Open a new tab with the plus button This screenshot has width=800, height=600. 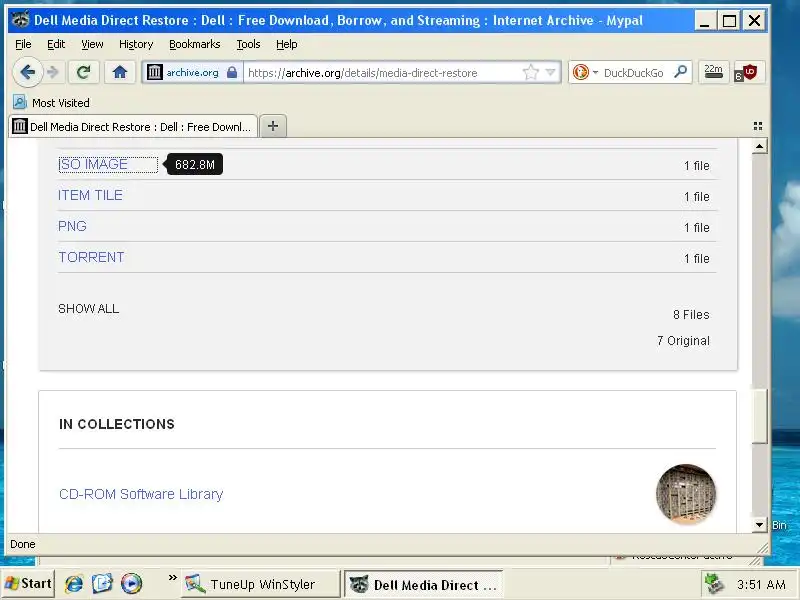(x=273, y=126)
